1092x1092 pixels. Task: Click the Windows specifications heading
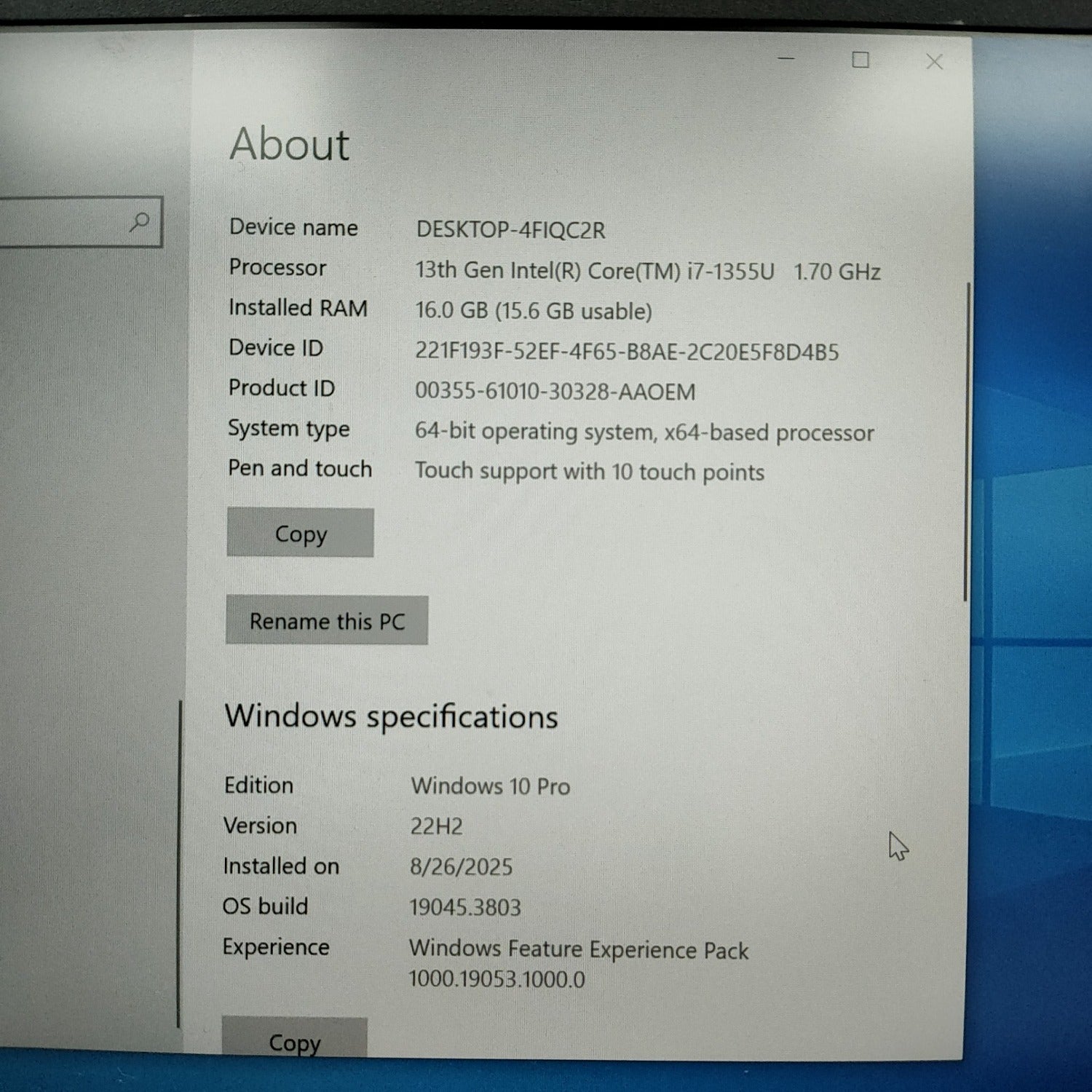click(391, 716)
